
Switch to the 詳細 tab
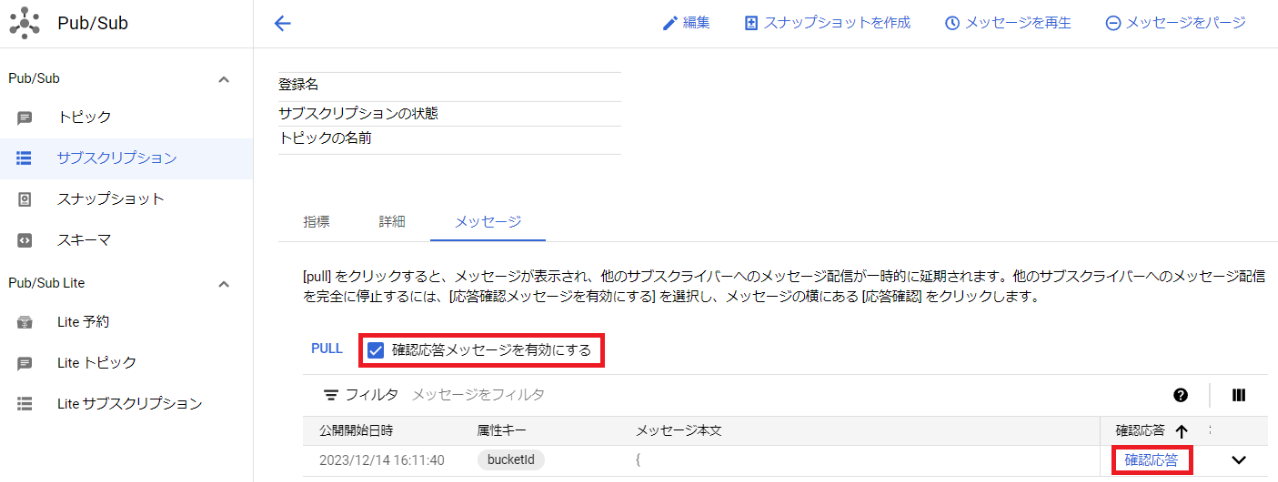click(392, 221)
